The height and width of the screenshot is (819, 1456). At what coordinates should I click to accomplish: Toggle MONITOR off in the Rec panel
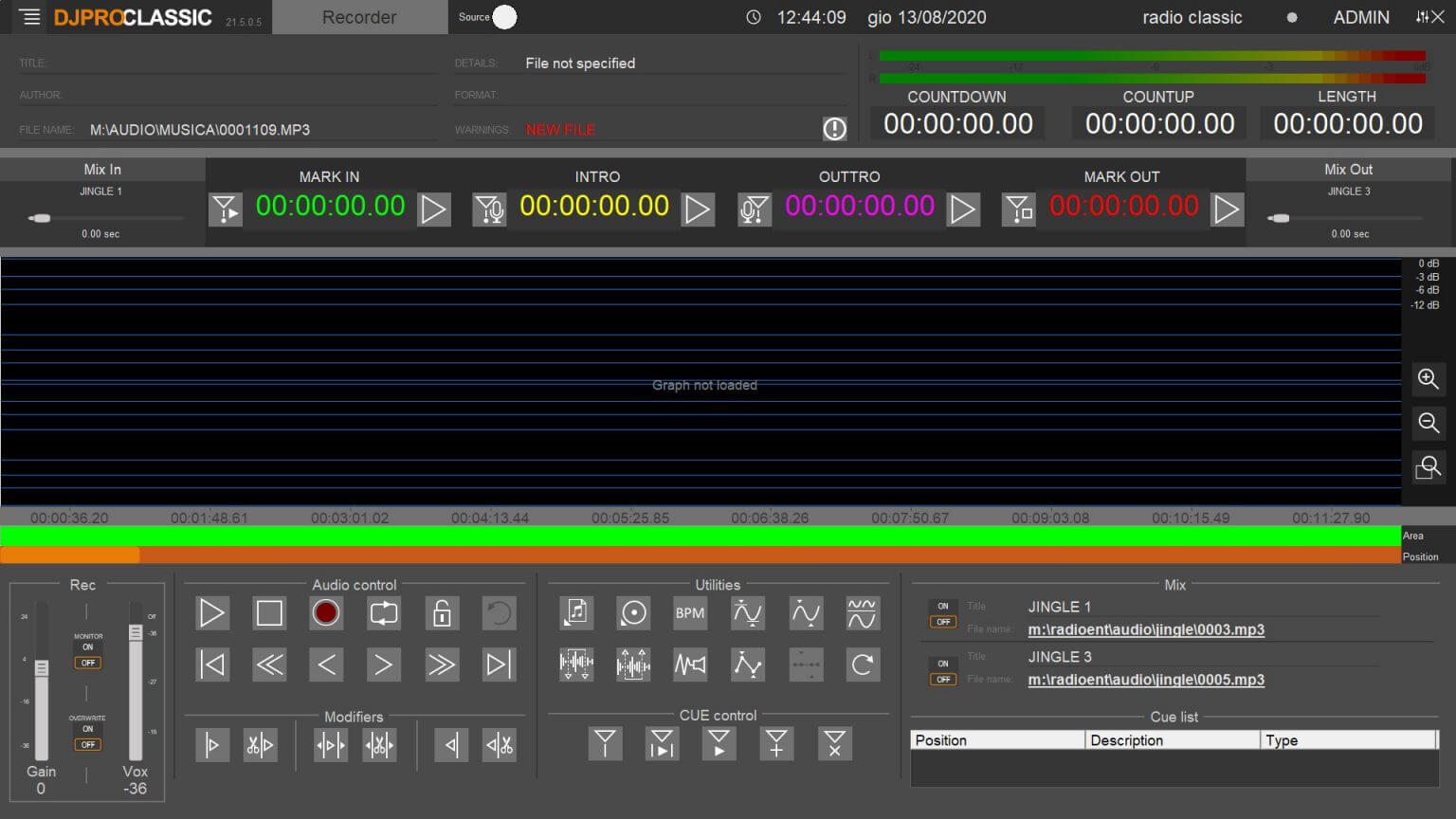[x=87, y=662]
